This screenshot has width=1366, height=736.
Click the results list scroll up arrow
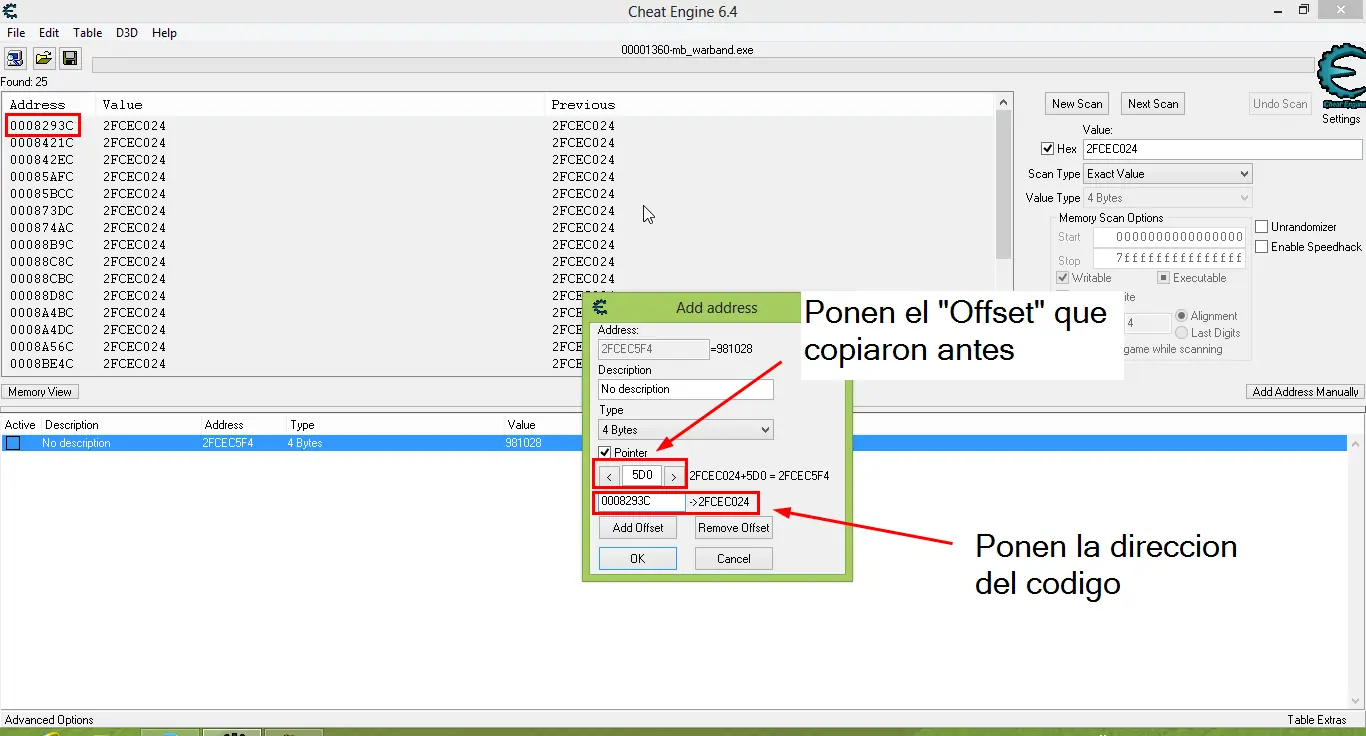pos(1004,102)
